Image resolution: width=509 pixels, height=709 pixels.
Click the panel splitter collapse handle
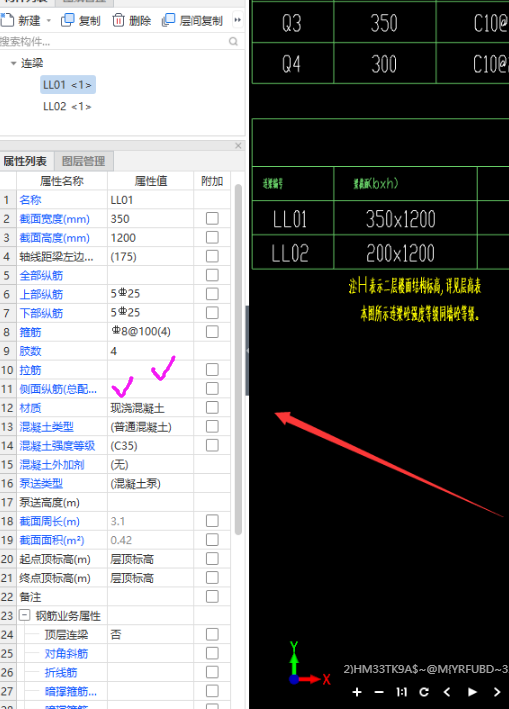pos(247,350)
